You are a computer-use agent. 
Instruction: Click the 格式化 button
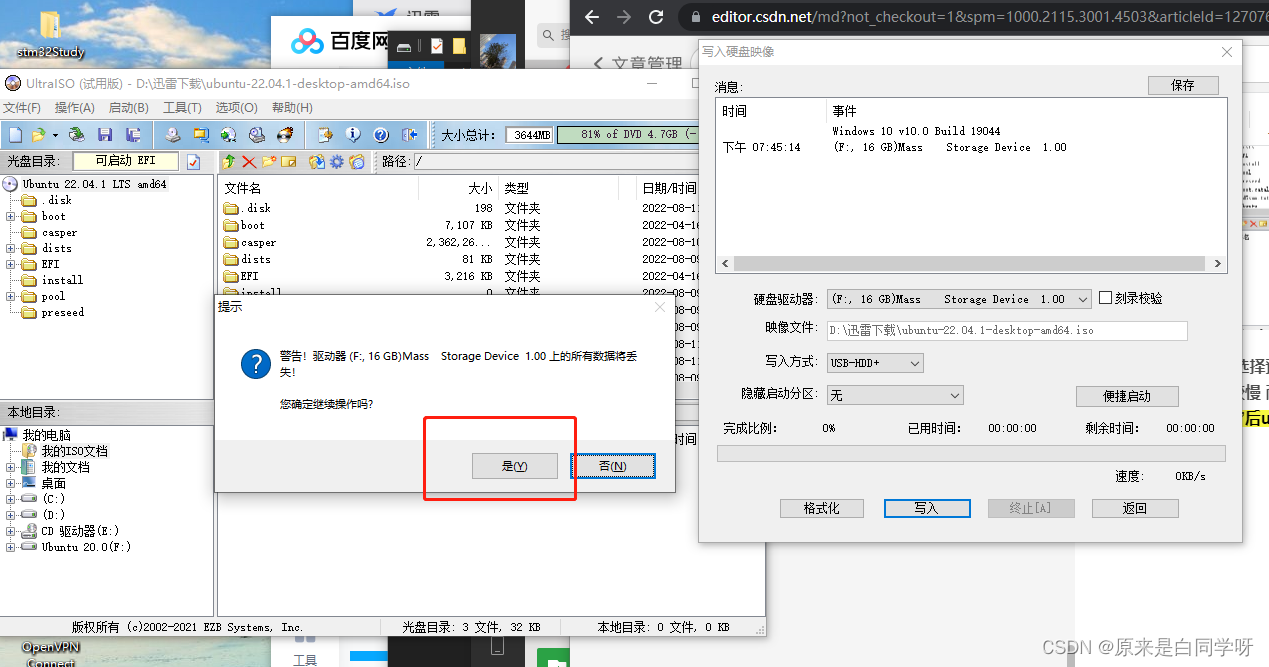pyautogui.click(x=822, y=508)
